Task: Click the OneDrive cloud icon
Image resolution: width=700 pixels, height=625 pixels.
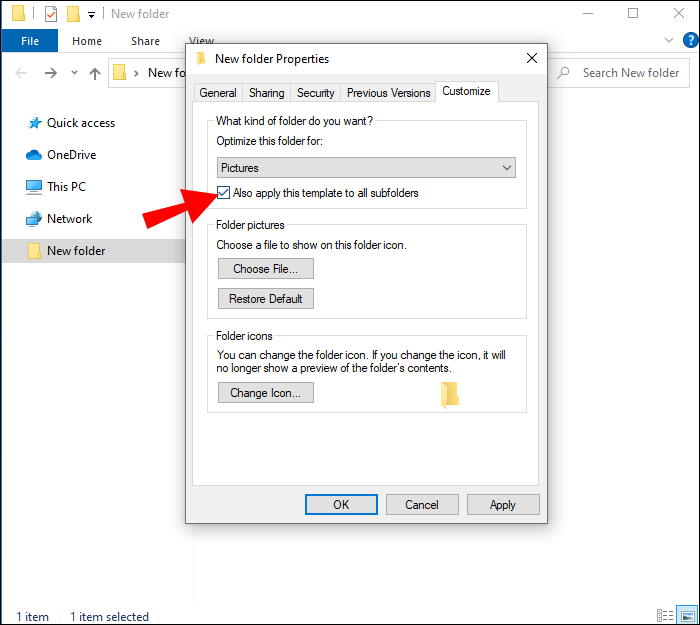Action: pyautogui.click(x=34, y=155)
